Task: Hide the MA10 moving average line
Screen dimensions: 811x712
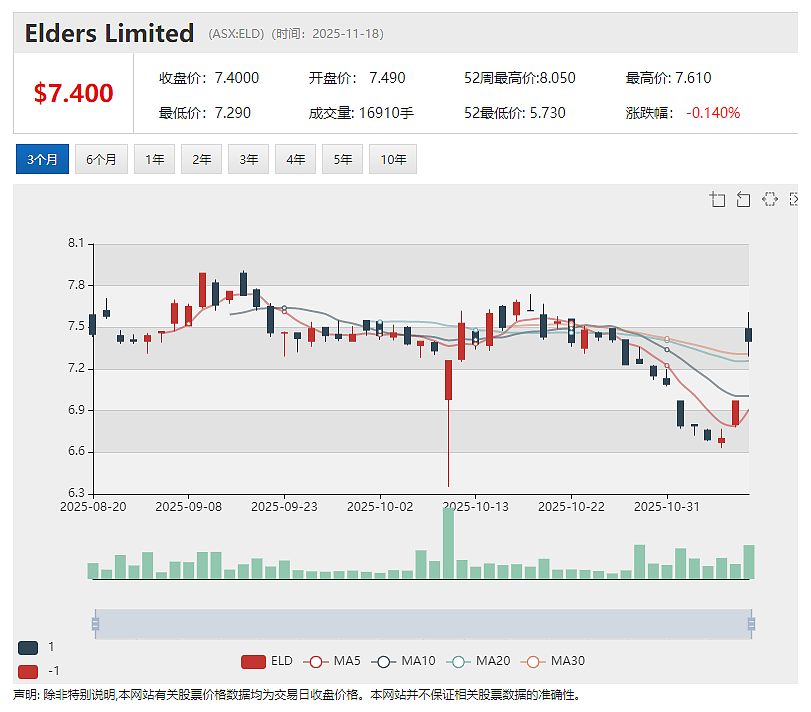Action: [403, 661]
